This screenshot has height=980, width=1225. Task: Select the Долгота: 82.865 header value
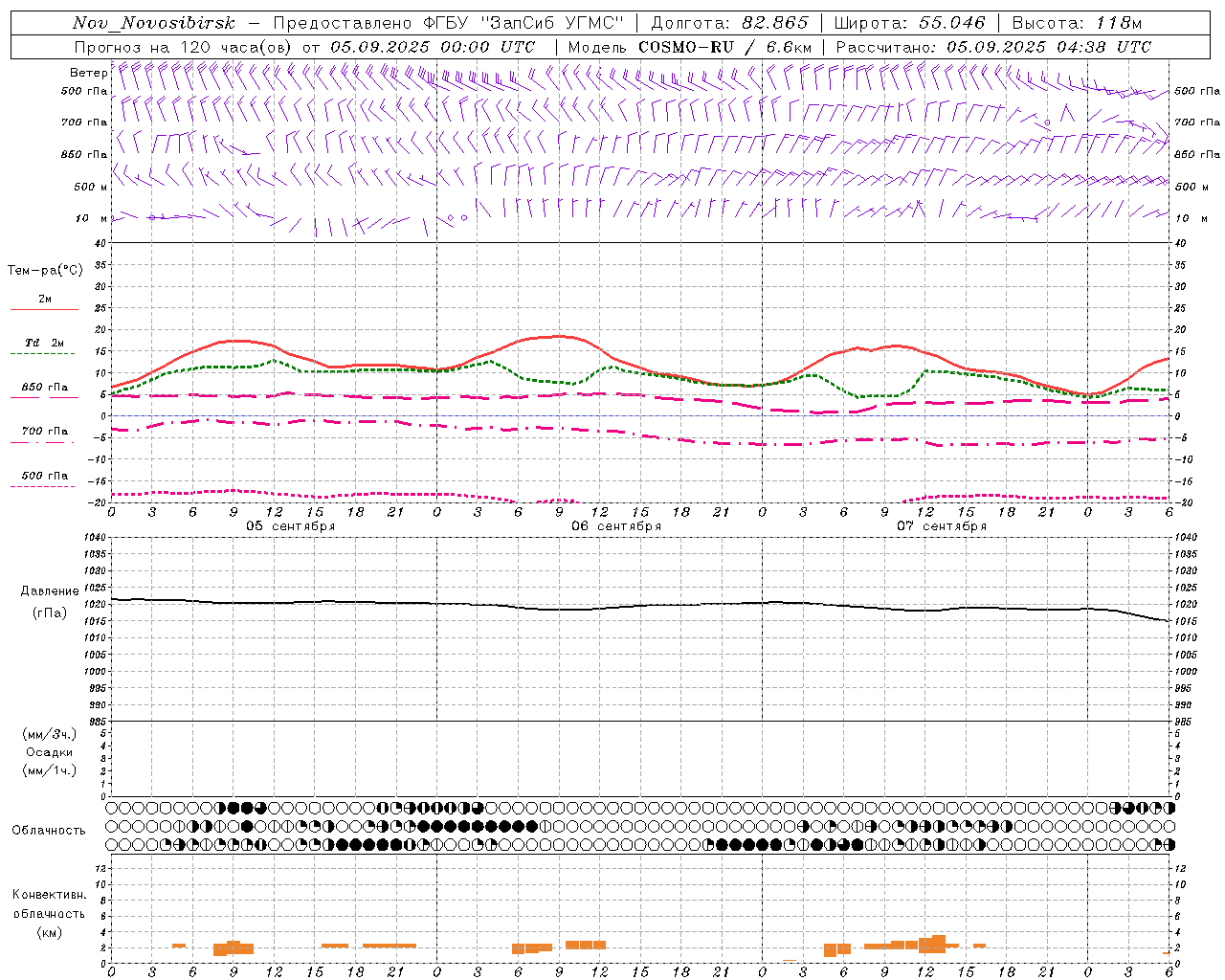tap(729, 23)
